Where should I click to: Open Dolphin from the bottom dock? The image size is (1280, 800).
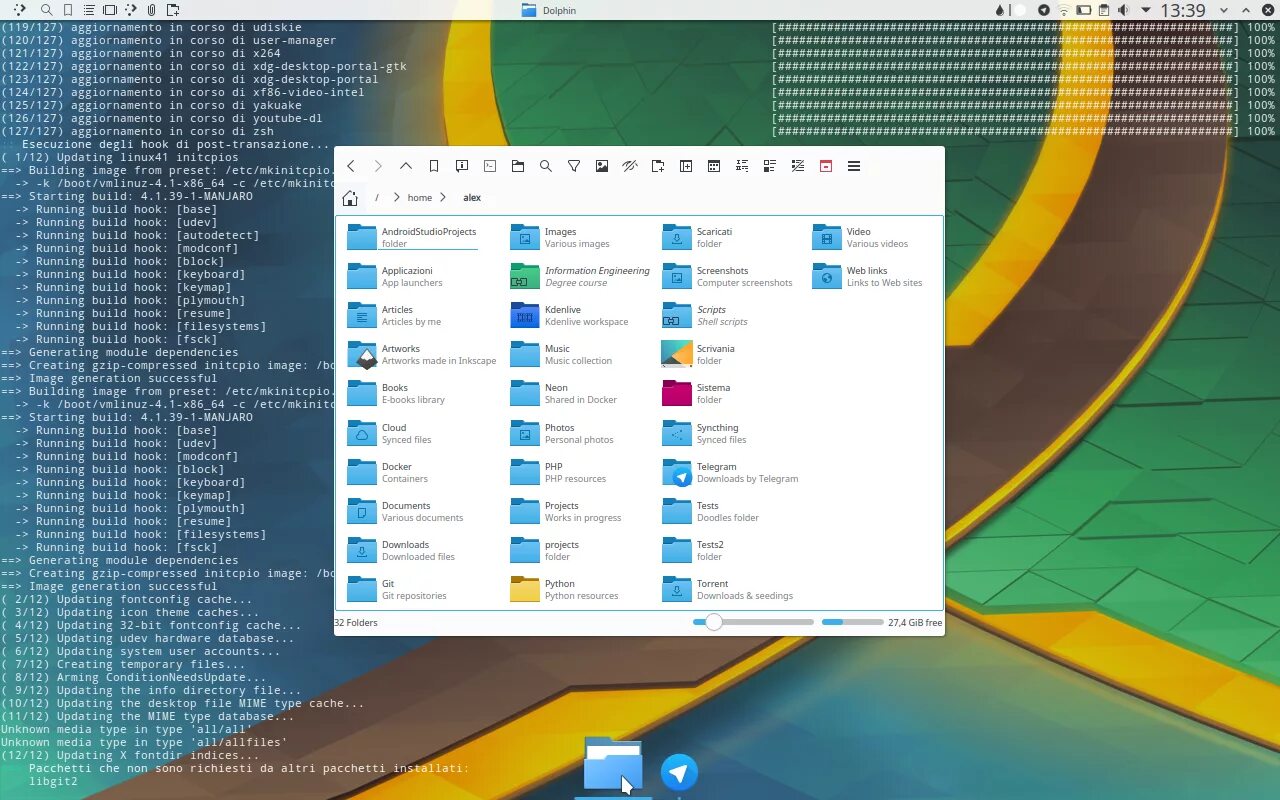click(613, 766)
